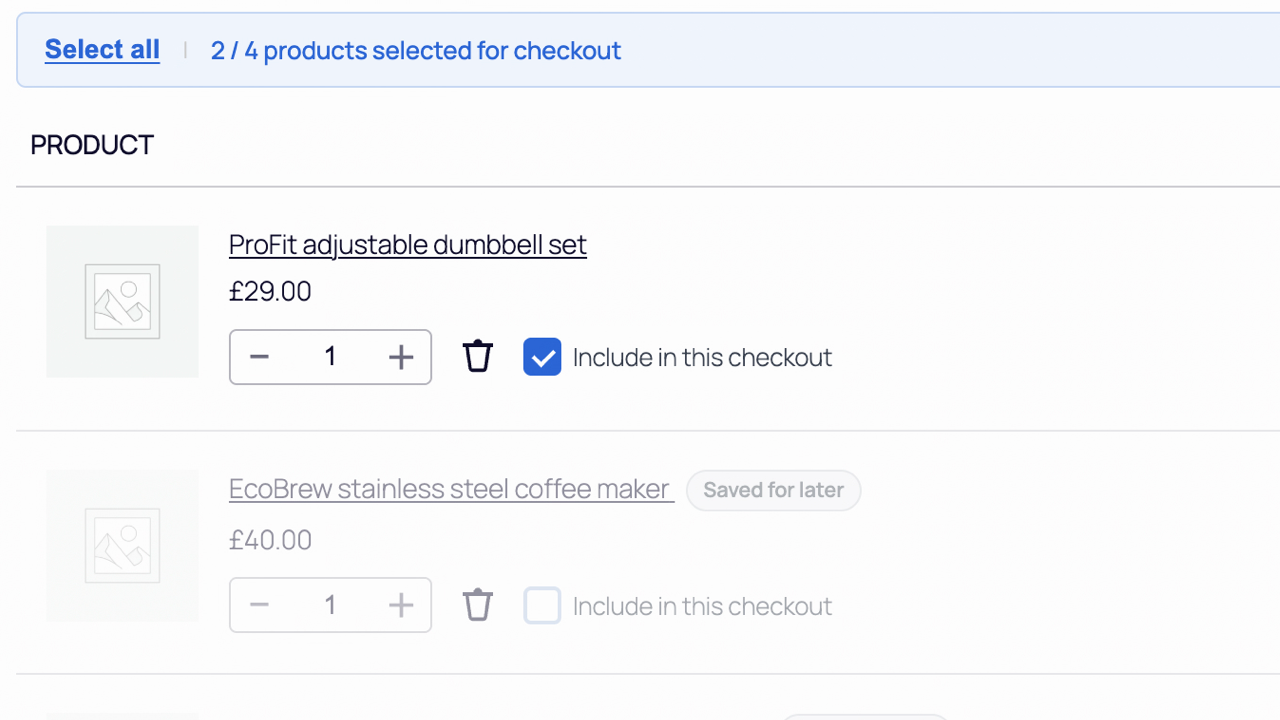Click the PRODUCT column header
The height and width of the screenshot is (720, 1280).
pos(91,144)
